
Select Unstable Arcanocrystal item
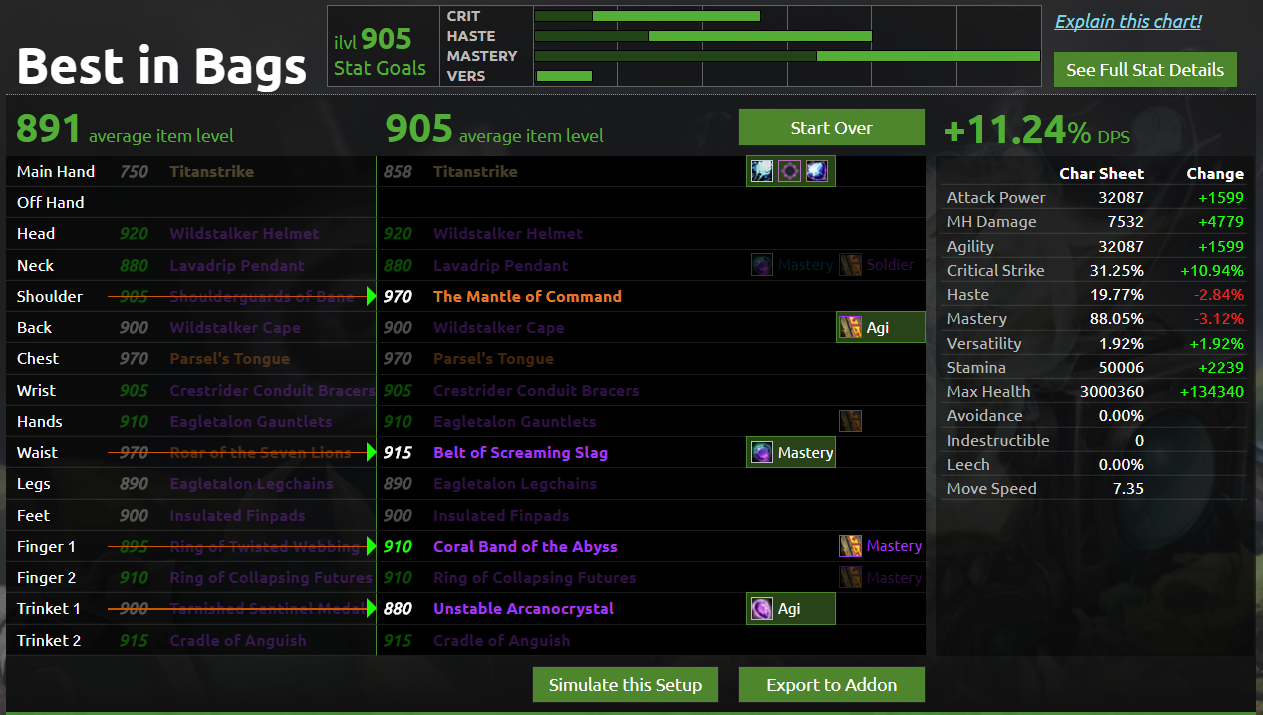[x=523, y=608]
